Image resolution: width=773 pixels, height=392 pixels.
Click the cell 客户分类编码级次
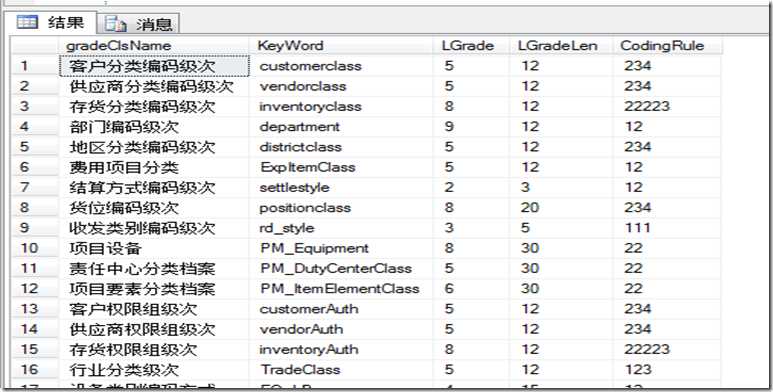tap(154, 66)
